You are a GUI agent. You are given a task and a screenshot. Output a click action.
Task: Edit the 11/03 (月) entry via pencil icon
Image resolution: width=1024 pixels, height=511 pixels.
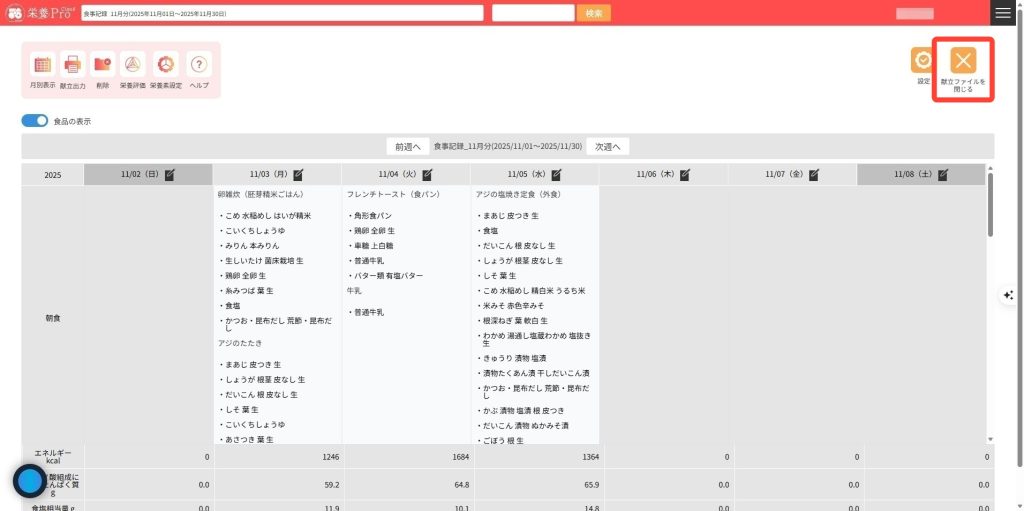point(298,174)
